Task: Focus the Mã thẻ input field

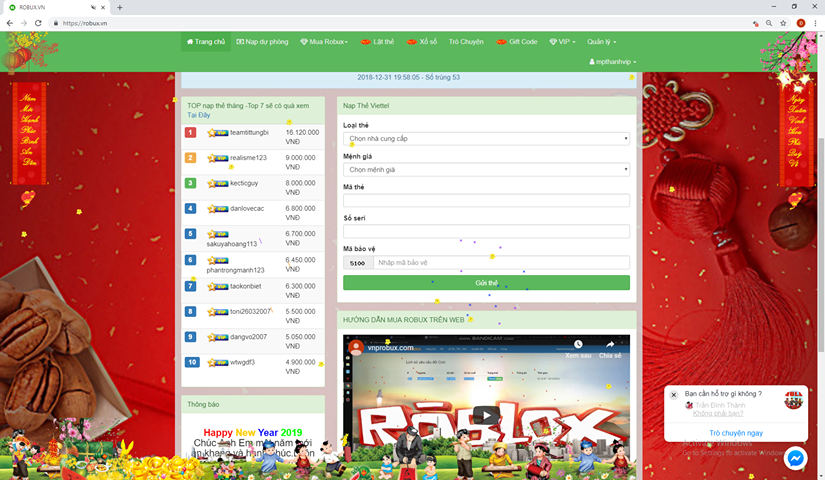Action: tap(486, 200)
